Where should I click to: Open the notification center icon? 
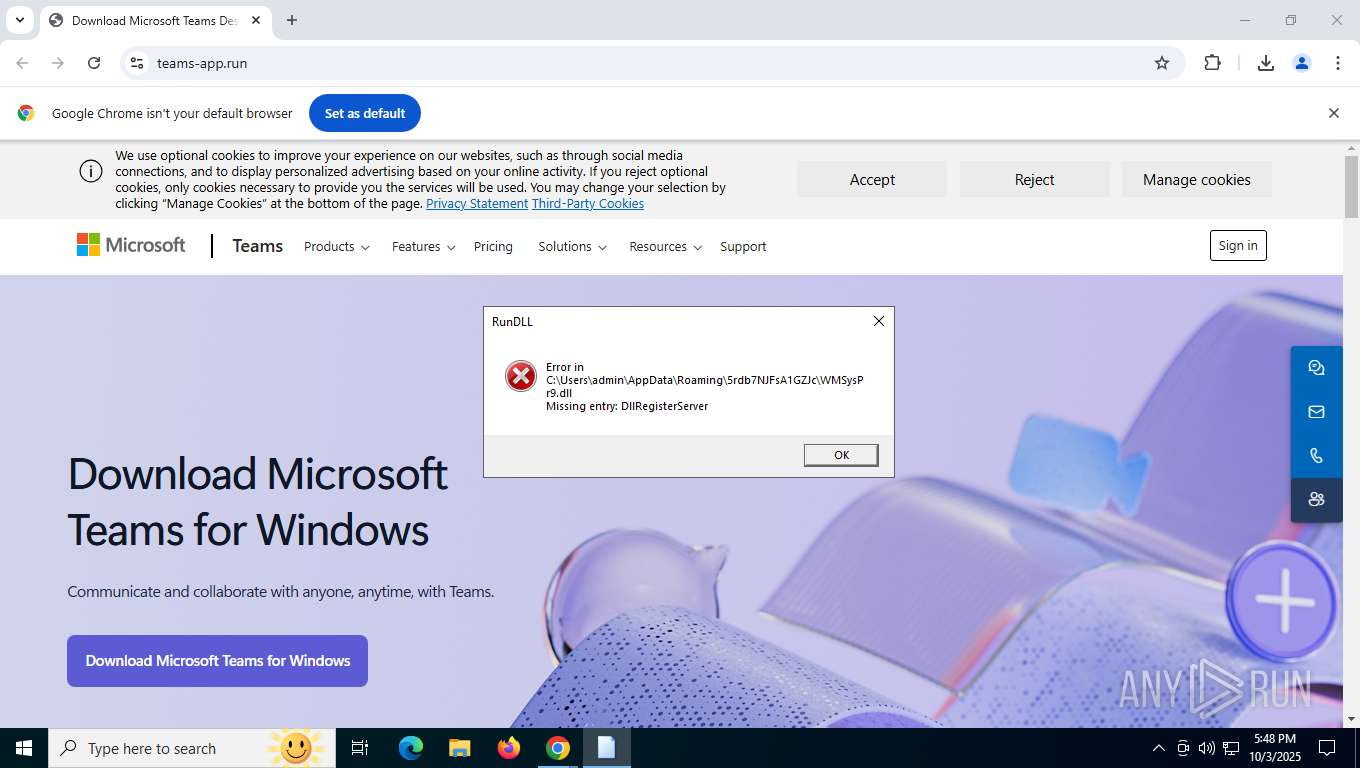tap(1327, 748)
